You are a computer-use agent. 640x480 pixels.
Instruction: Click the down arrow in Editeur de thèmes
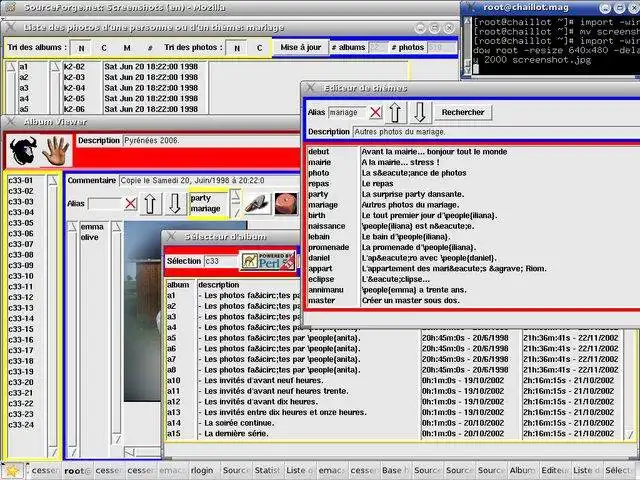coord(420,112)
